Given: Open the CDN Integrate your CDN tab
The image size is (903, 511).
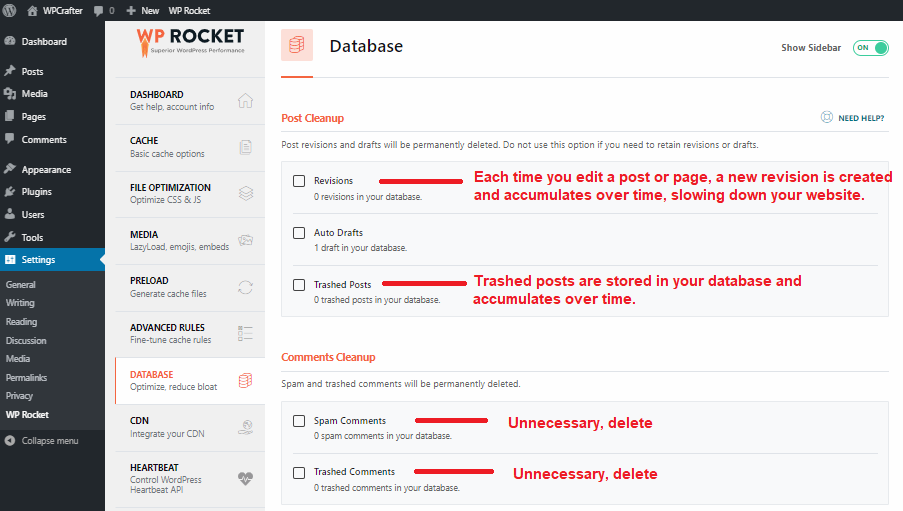Looking at the screenshot, I should tap(190, 427).
